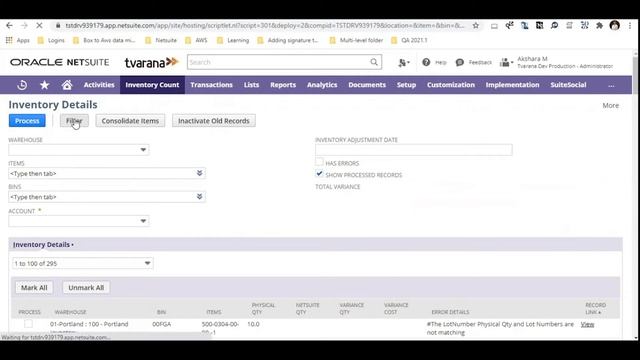Click the browser address bar URL
Image resolution: width=640 pixels, height=360 pixels.
(264, 25)
